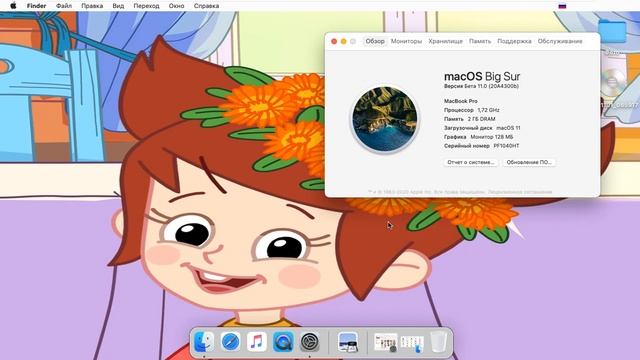Open the Файл menu
This screenshot has width=640, height=360.
[64, 6]
